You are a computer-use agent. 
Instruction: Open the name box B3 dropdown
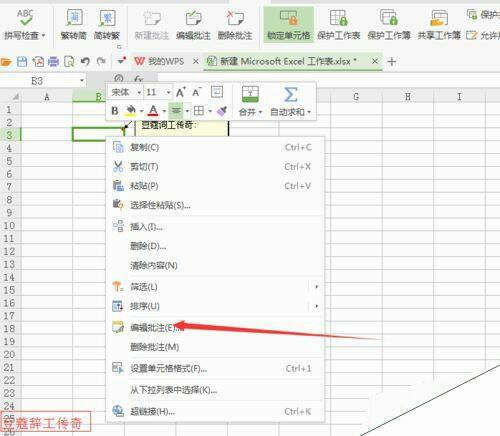pos(82,81)
